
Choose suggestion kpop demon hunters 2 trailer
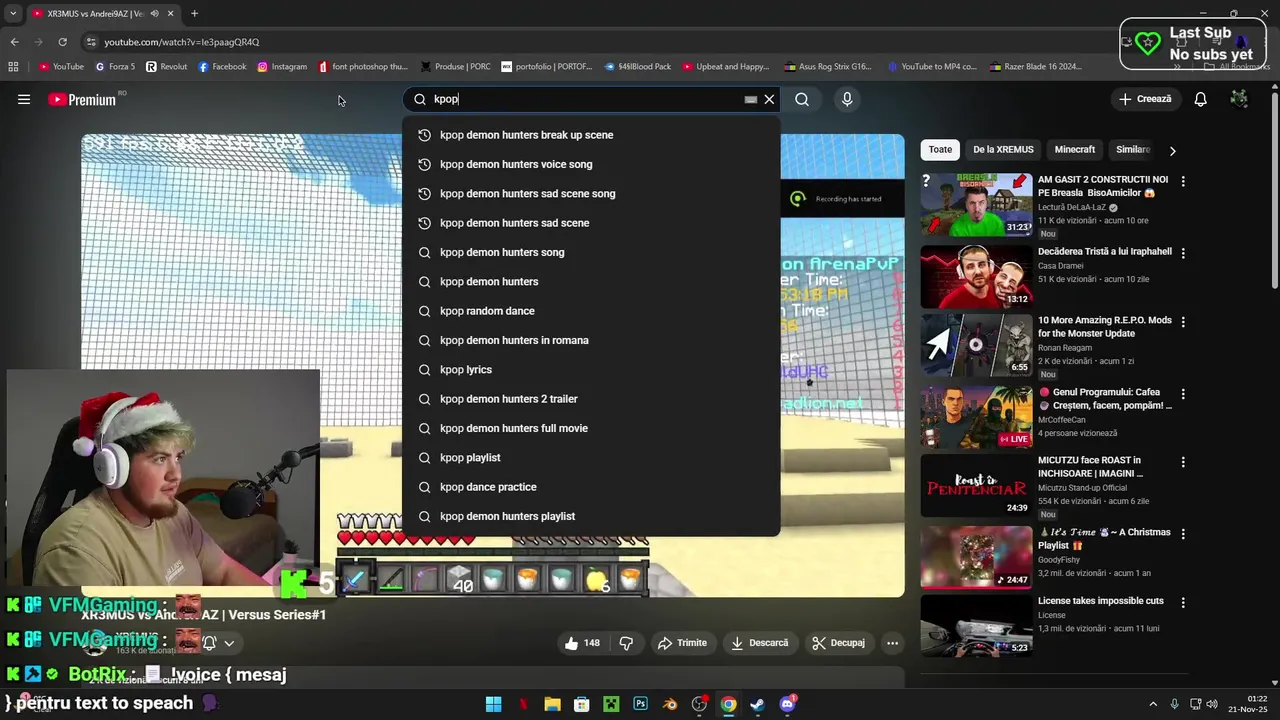(591, 399)
